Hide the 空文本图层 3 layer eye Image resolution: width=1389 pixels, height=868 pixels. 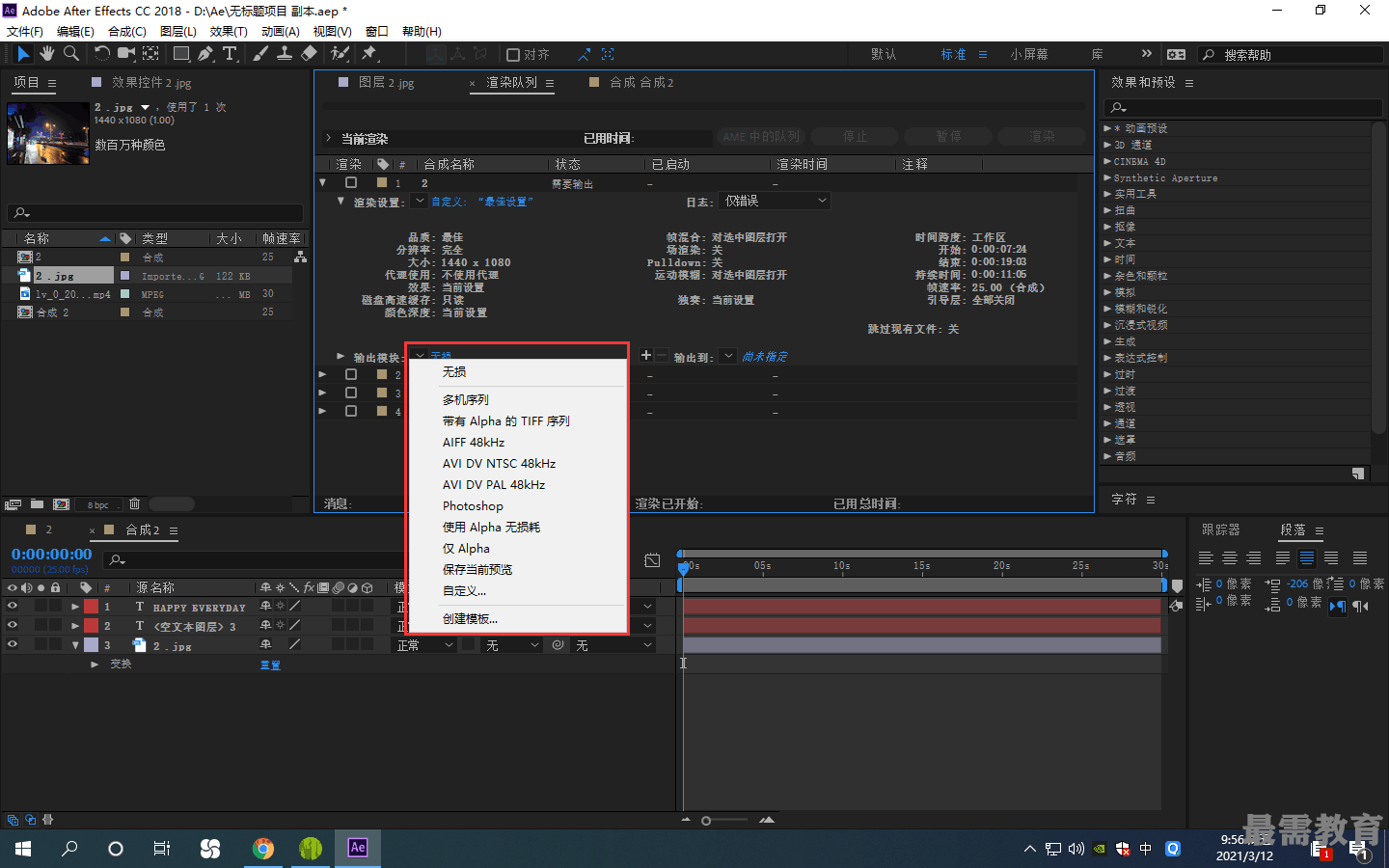13,625
